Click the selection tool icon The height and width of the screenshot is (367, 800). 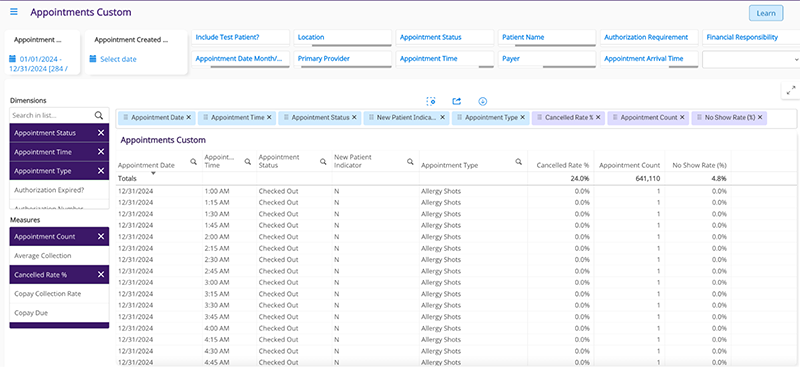tap(431, 101)
